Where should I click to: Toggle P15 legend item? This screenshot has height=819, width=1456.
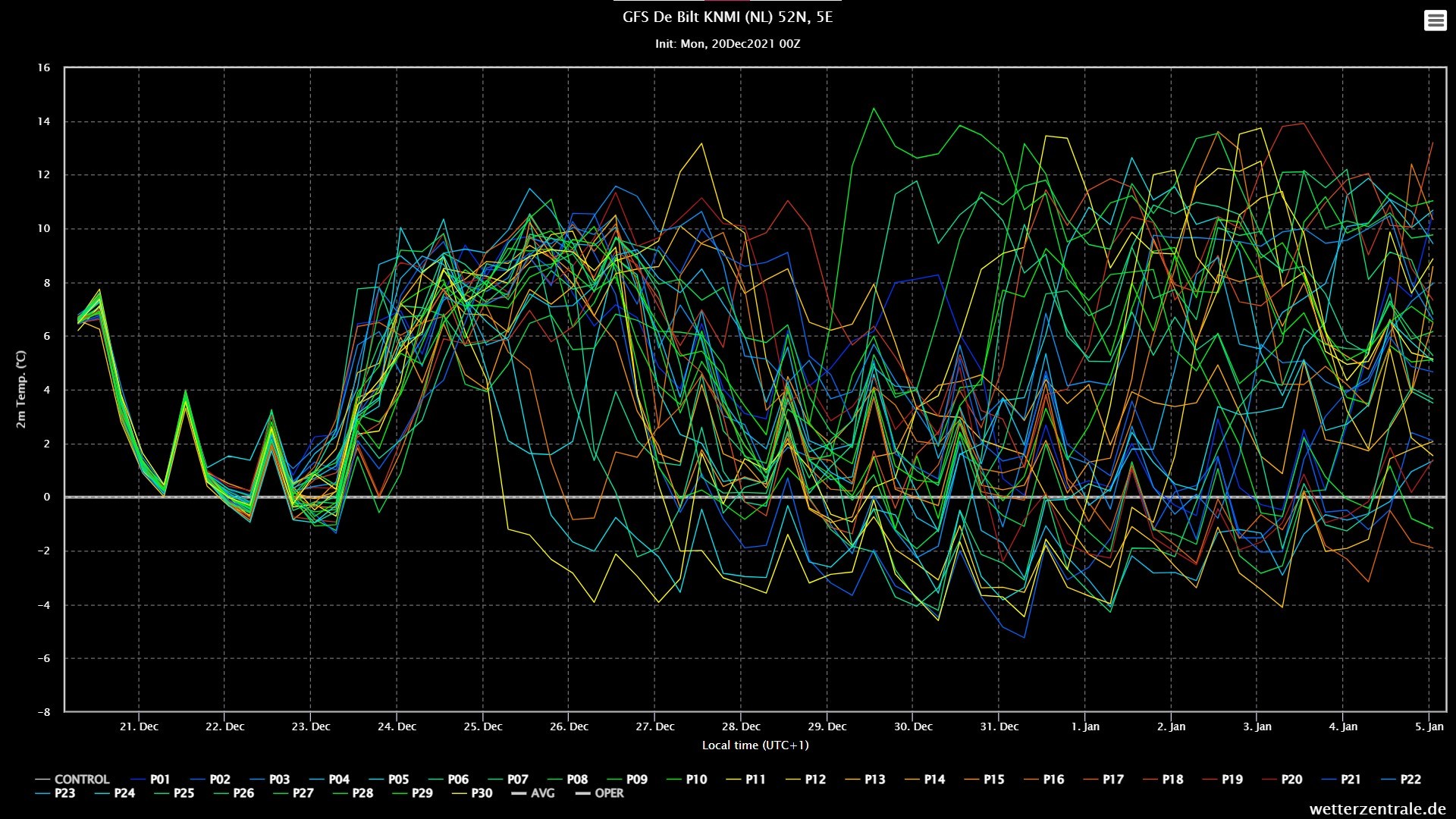click(985, 780)
